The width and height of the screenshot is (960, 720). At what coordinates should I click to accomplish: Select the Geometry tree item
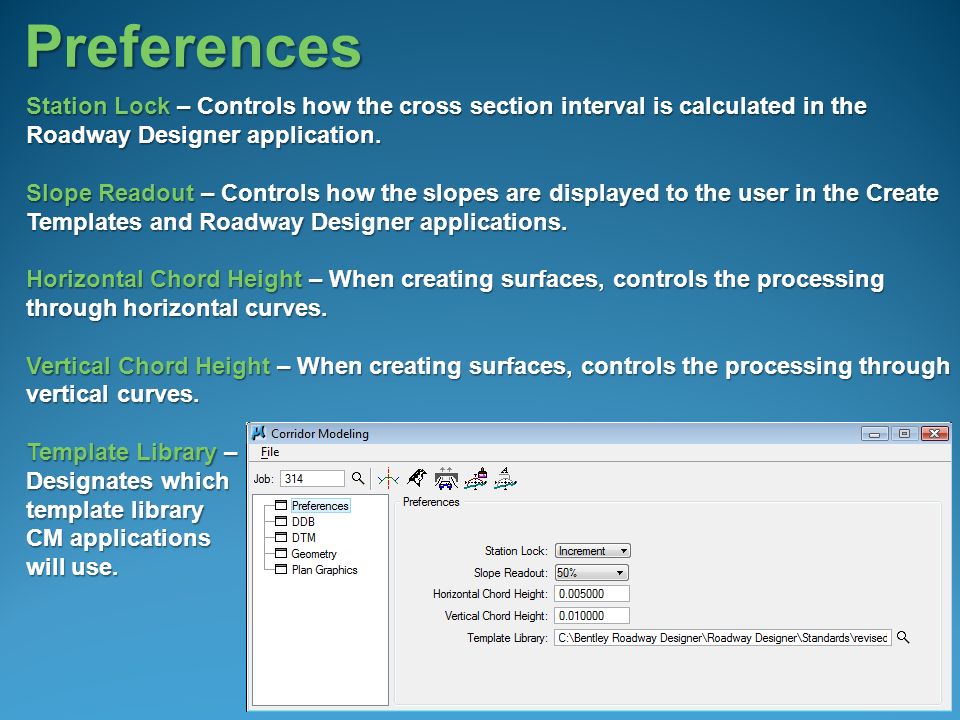314,553
